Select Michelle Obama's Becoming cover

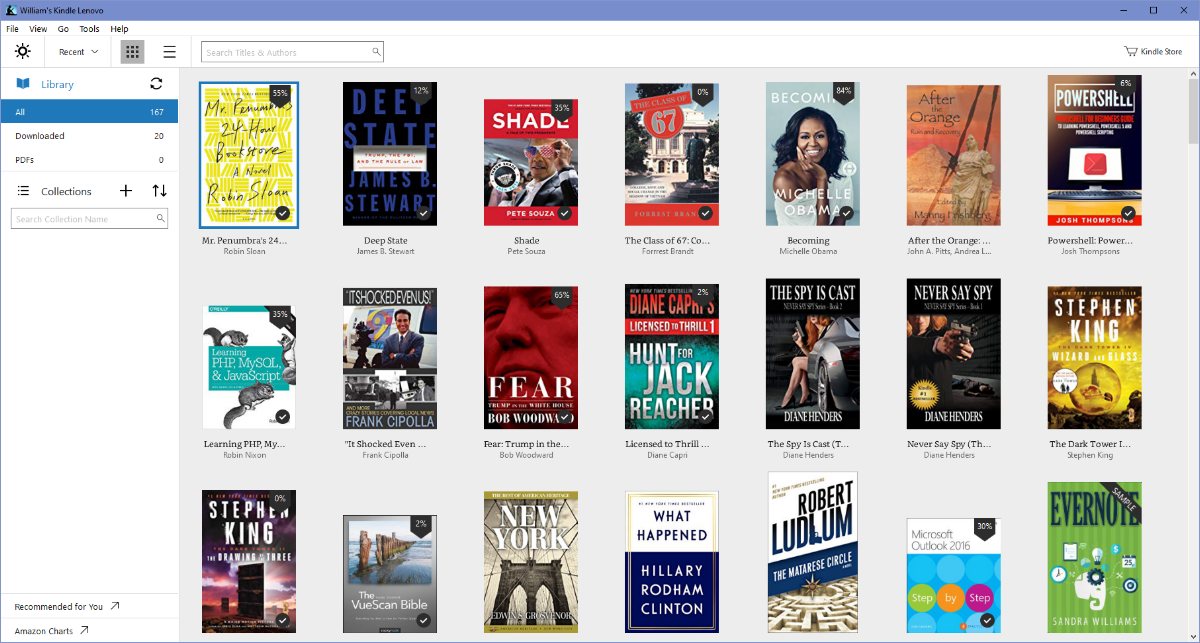[x=813, y=154]
